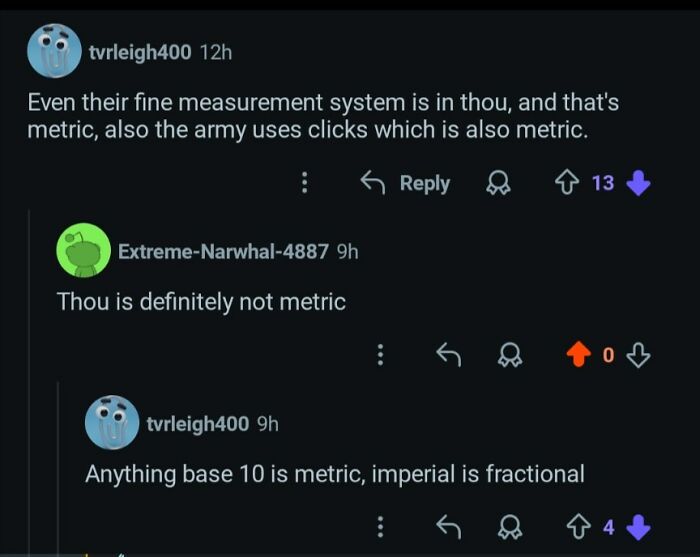Remove the upvote on Extreme-Narwhal's comment
Viewport: 700px width, 557px height.
coord(575,354)
